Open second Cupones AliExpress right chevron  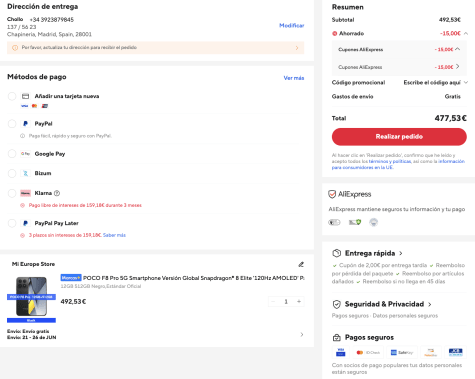[458, 67]
